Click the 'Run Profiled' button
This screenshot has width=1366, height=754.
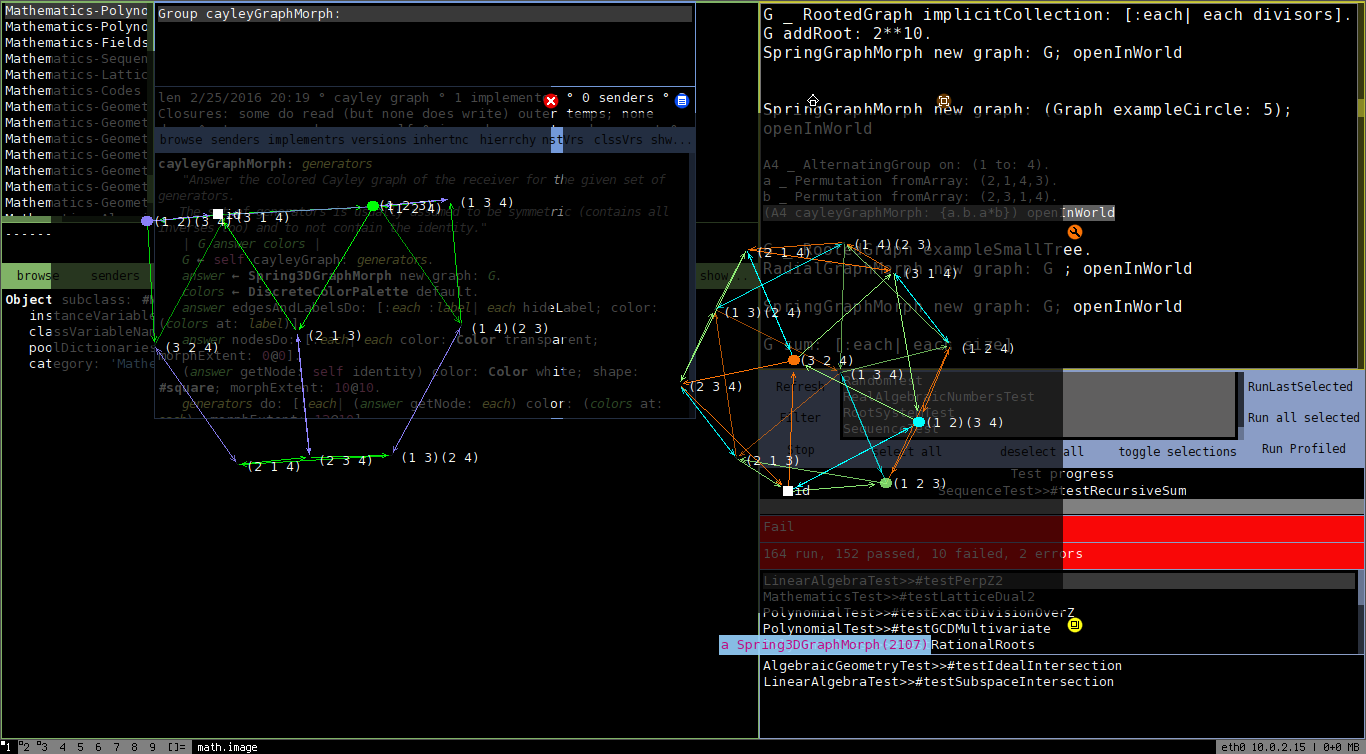point(1303,448)
